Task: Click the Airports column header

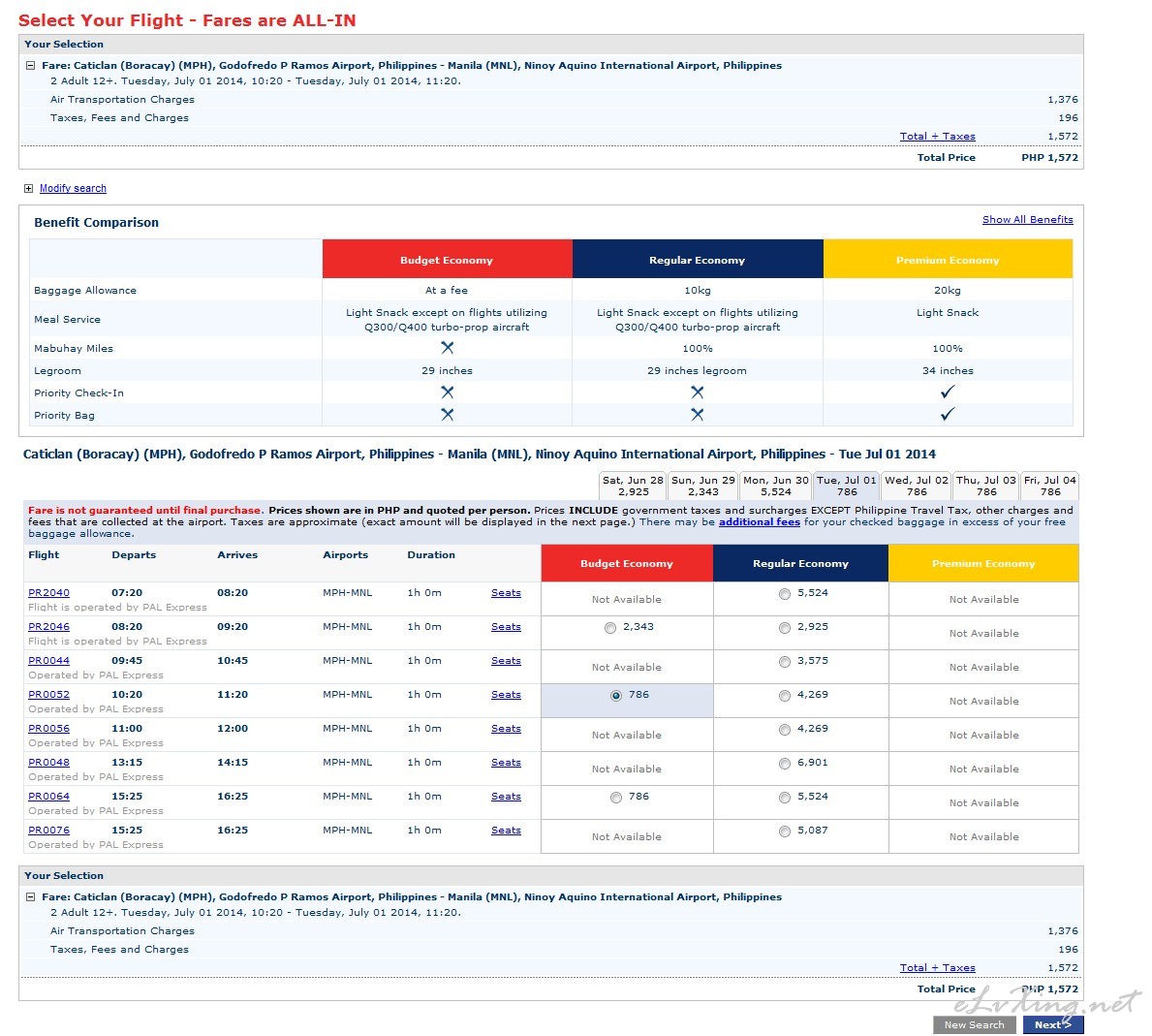Action: coord(345,554)
